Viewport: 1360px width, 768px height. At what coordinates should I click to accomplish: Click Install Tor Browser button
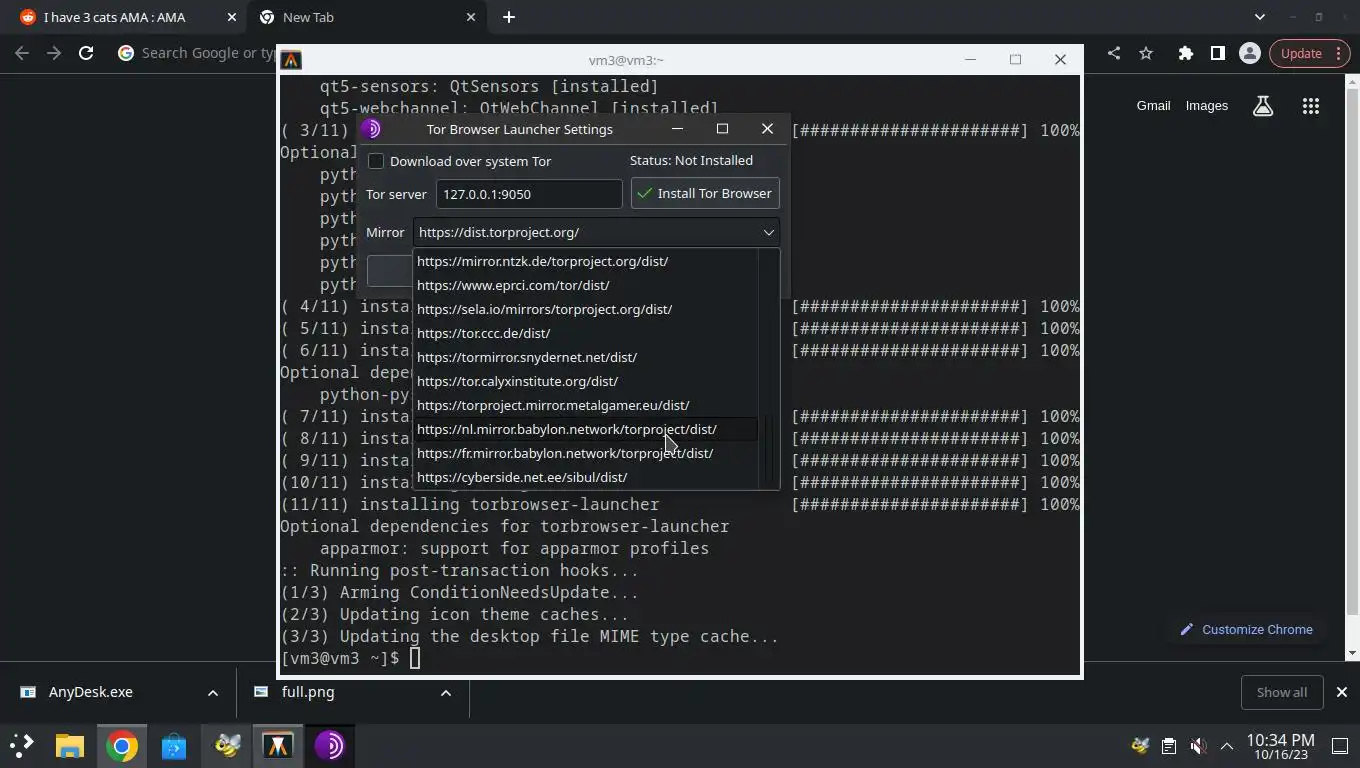705,193
